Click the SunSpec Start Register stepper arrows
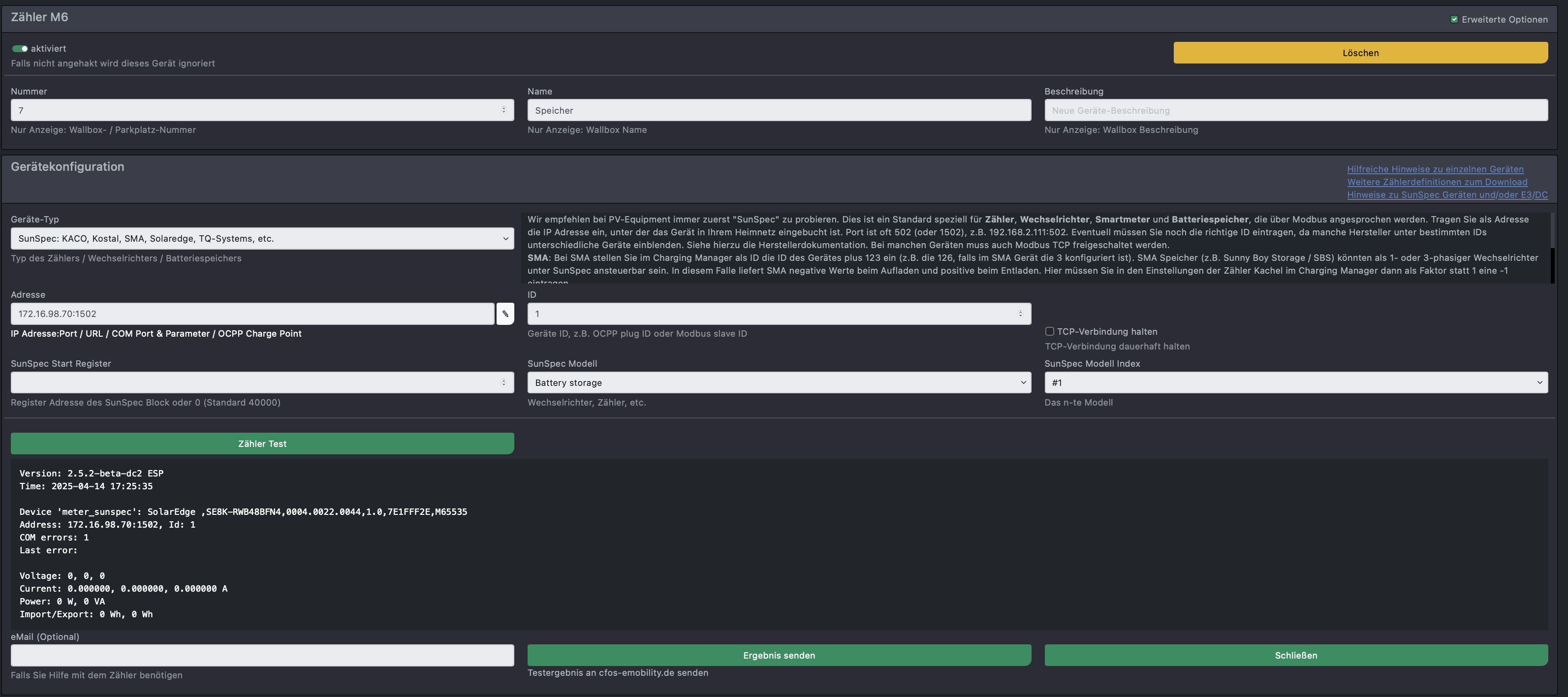The width and height of the screenshot is (1568, 697). tap(503, 382)
